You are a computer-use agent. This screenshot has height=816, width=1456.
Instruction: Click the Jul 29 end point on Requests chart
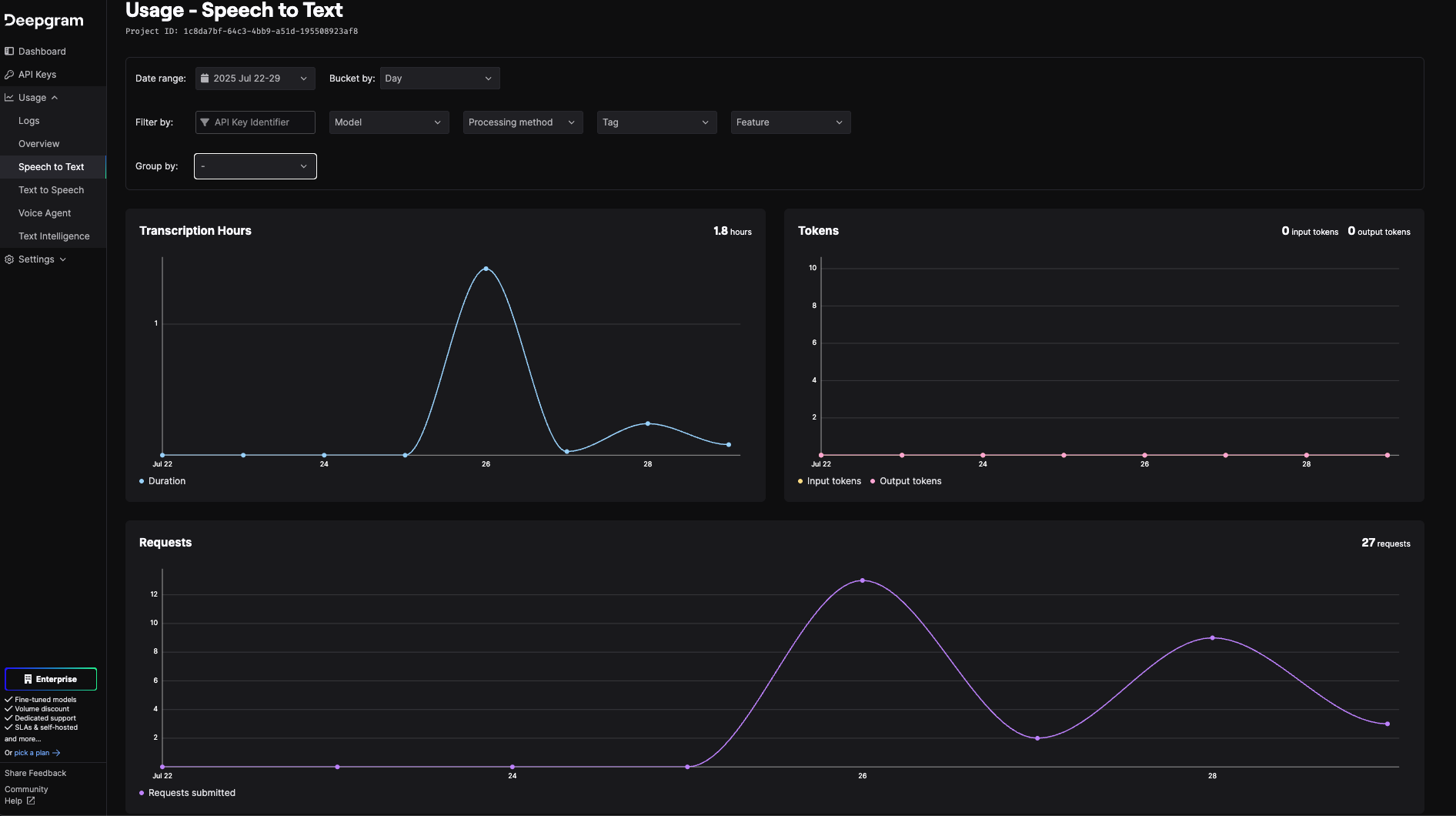click(x=1388, y=724)
